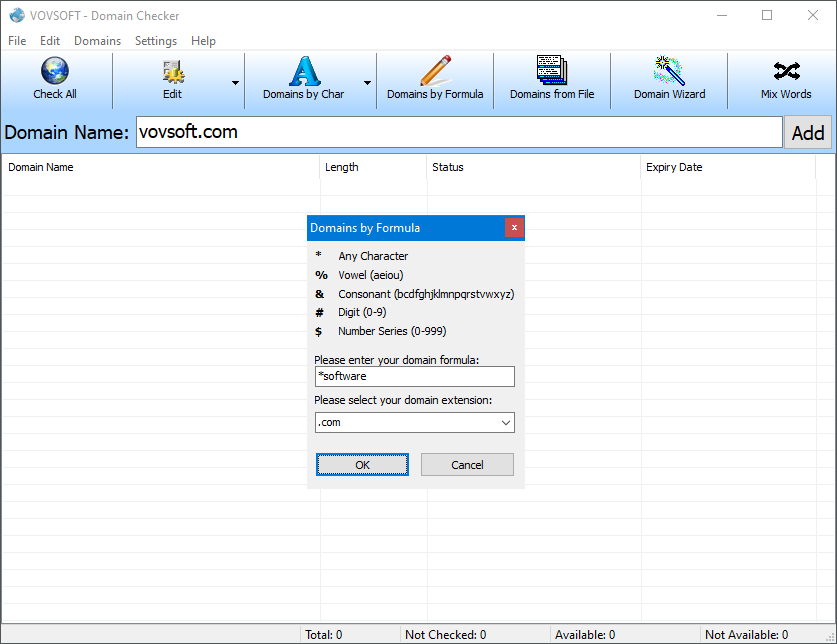This screenshot has height=644, width=837.
Task: Click the VOVSOFT app icon in title bar
Action: 17,15
